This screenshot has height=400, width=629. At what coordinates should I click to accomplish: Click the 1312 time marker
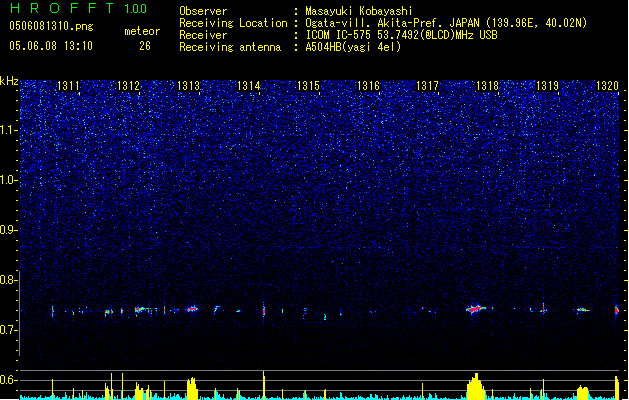point(128,86)
